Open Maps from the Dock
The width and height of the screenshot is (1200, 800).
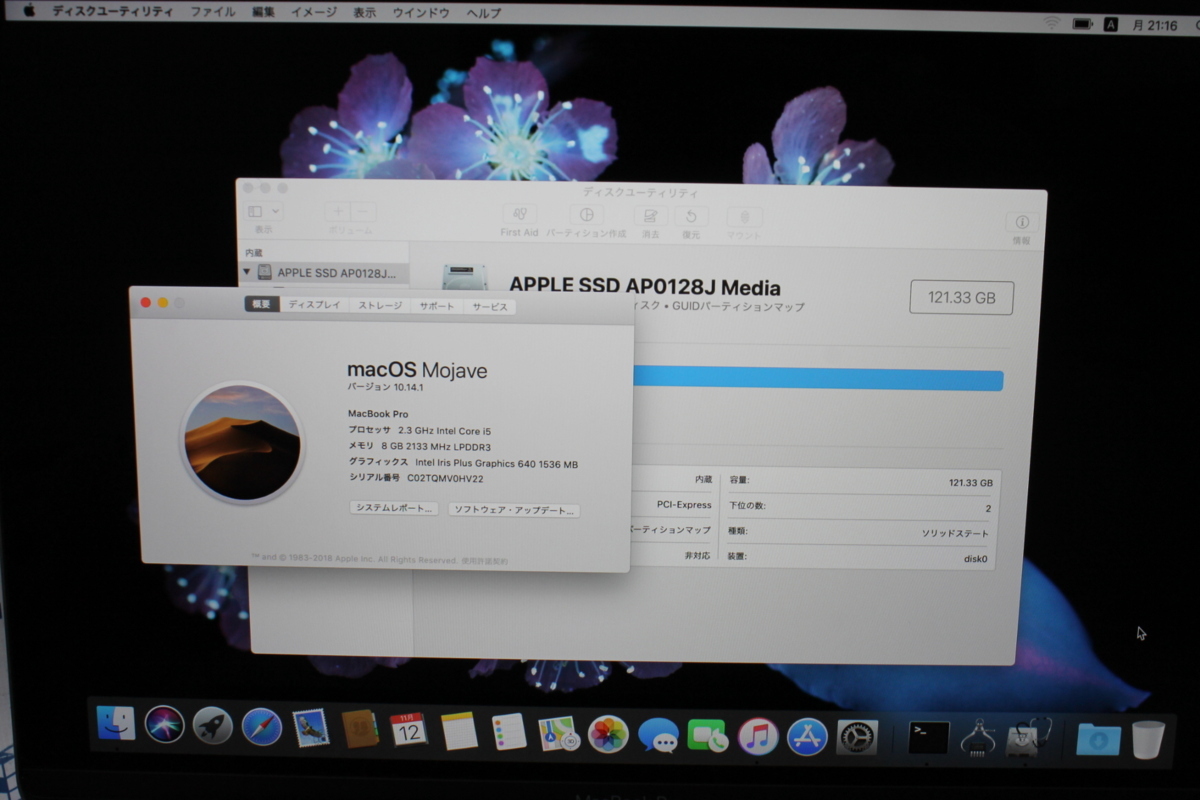coord(558,734)
